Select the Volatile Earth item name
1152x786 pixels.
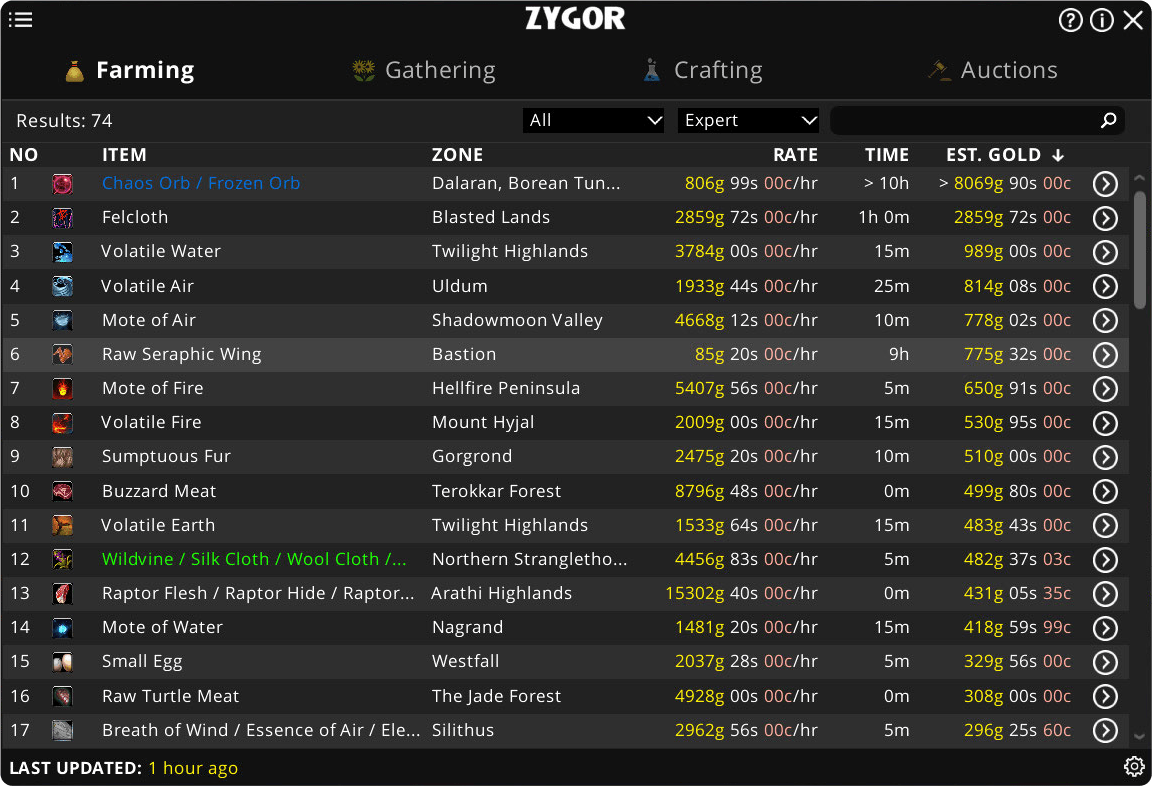pyautogui.click(x=158, y=524)
